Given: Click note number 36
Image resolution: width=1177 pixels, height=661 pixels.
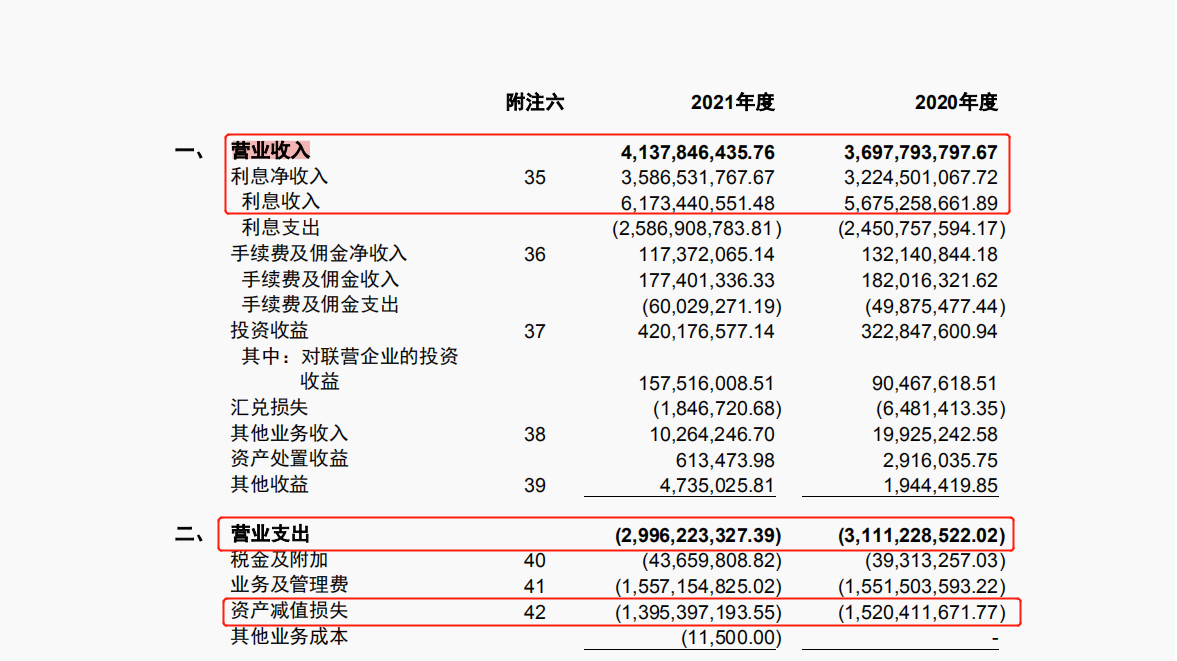Looking at the screenshot, I should 534,255.
